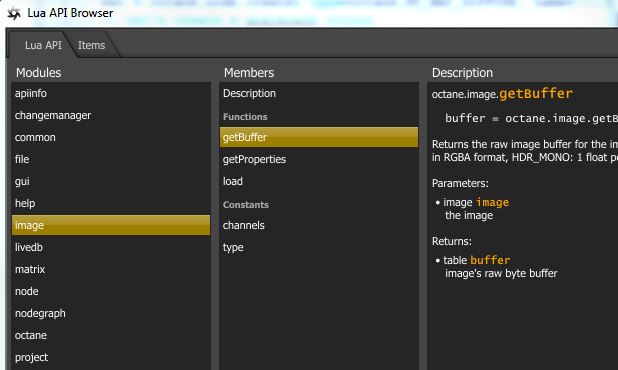Select the help module
The image size is (618, 370).
(x=111, y=203)
